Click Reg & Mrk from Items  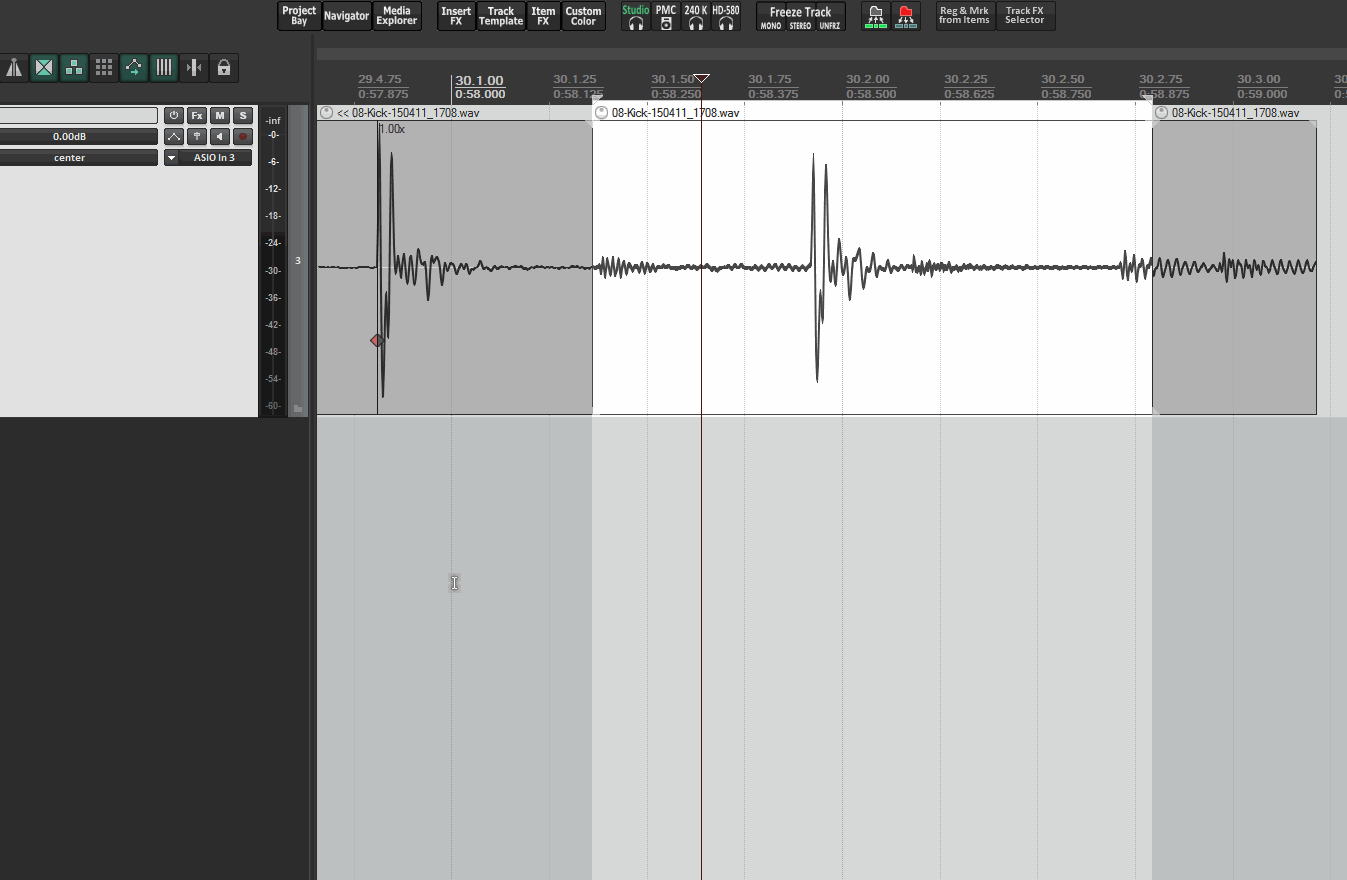965,16
